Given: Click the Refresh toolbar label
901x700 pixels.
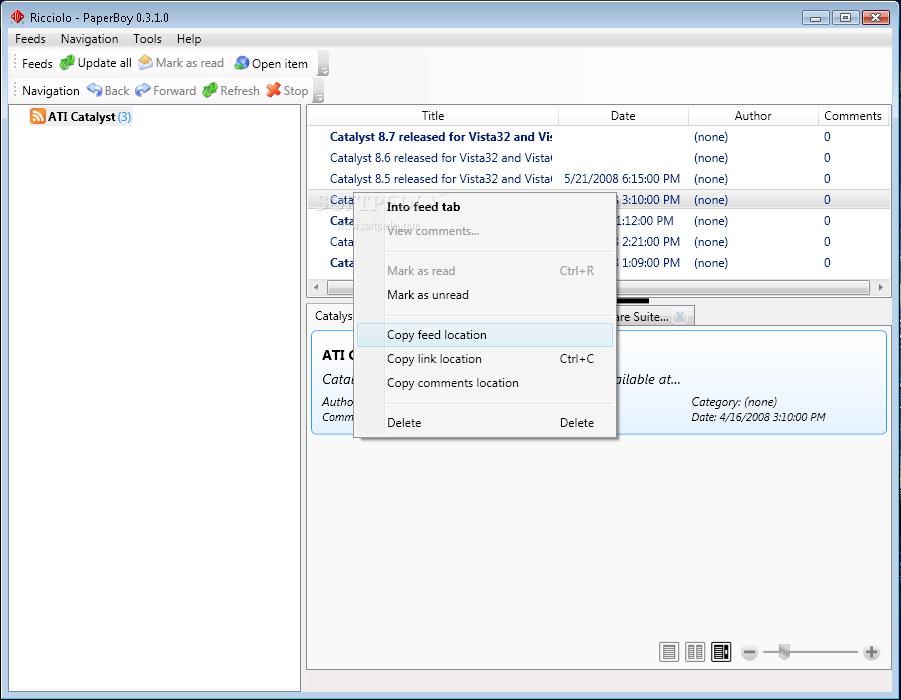Looking at the screenshot, I should 240,91.
